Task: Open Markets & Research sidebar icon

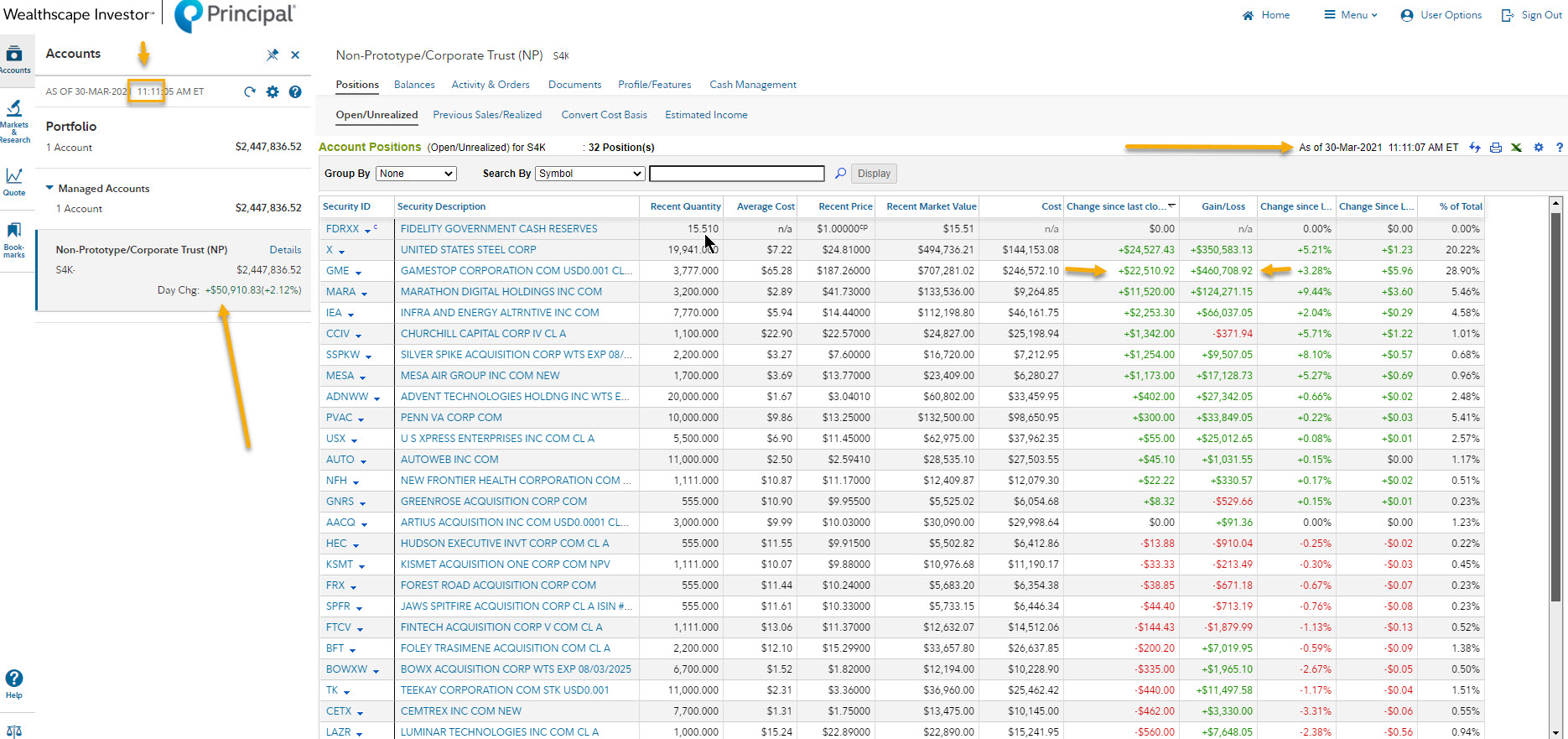Action: coord(14,122)
